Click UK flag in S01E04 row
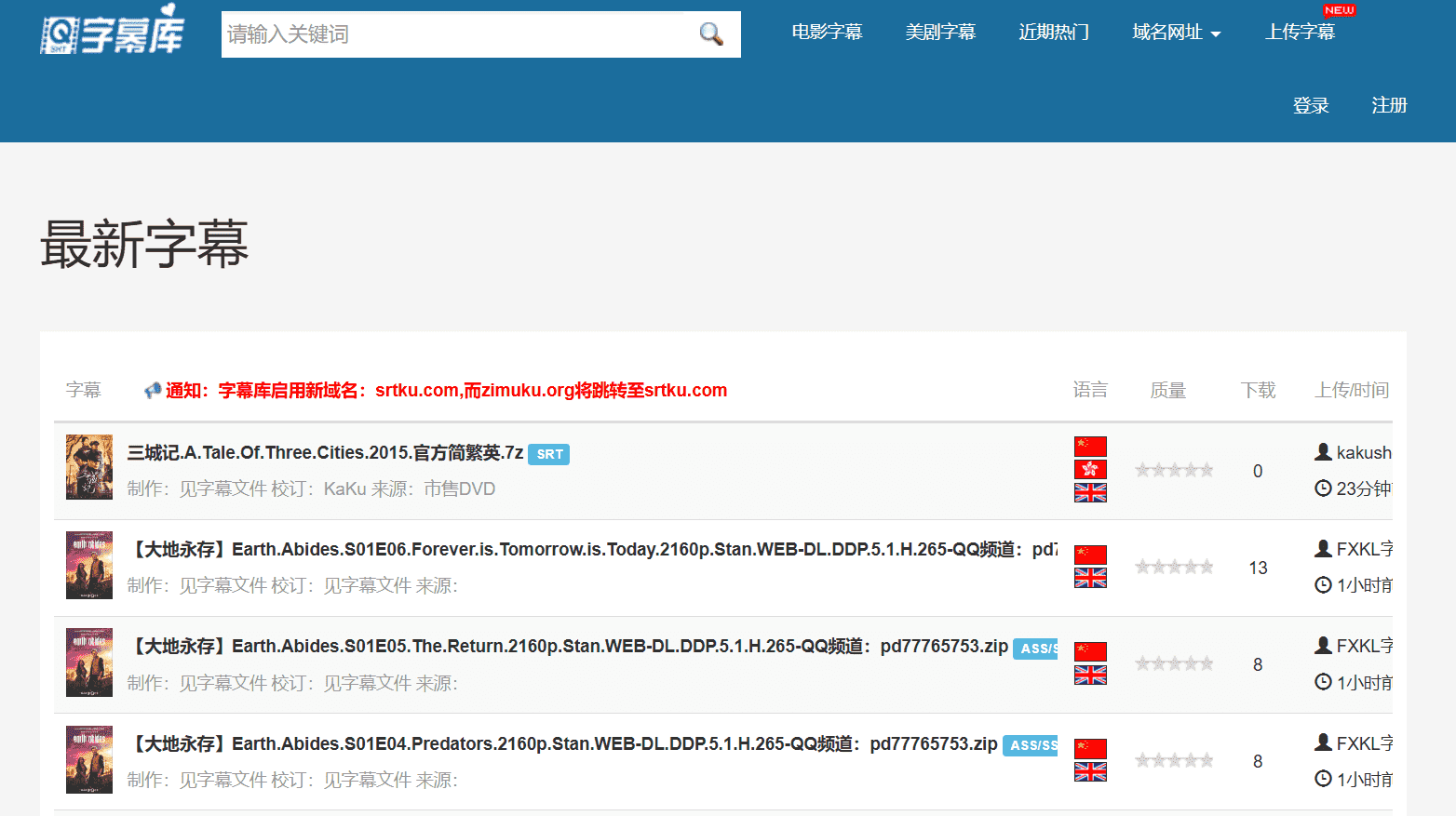 click(x=1090, y=771)
